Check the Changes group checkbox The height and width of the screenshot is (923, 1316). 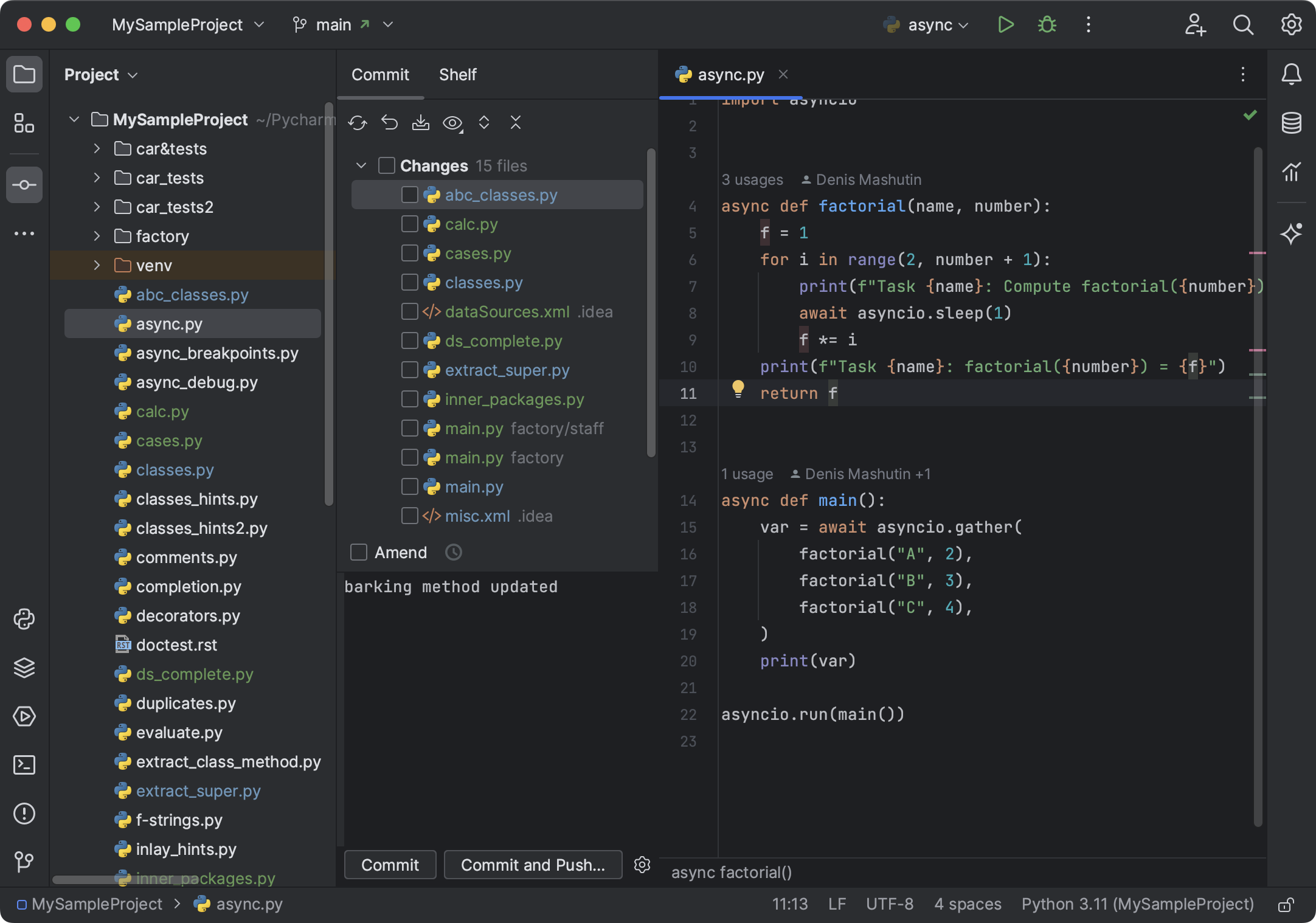coord(387,165)
